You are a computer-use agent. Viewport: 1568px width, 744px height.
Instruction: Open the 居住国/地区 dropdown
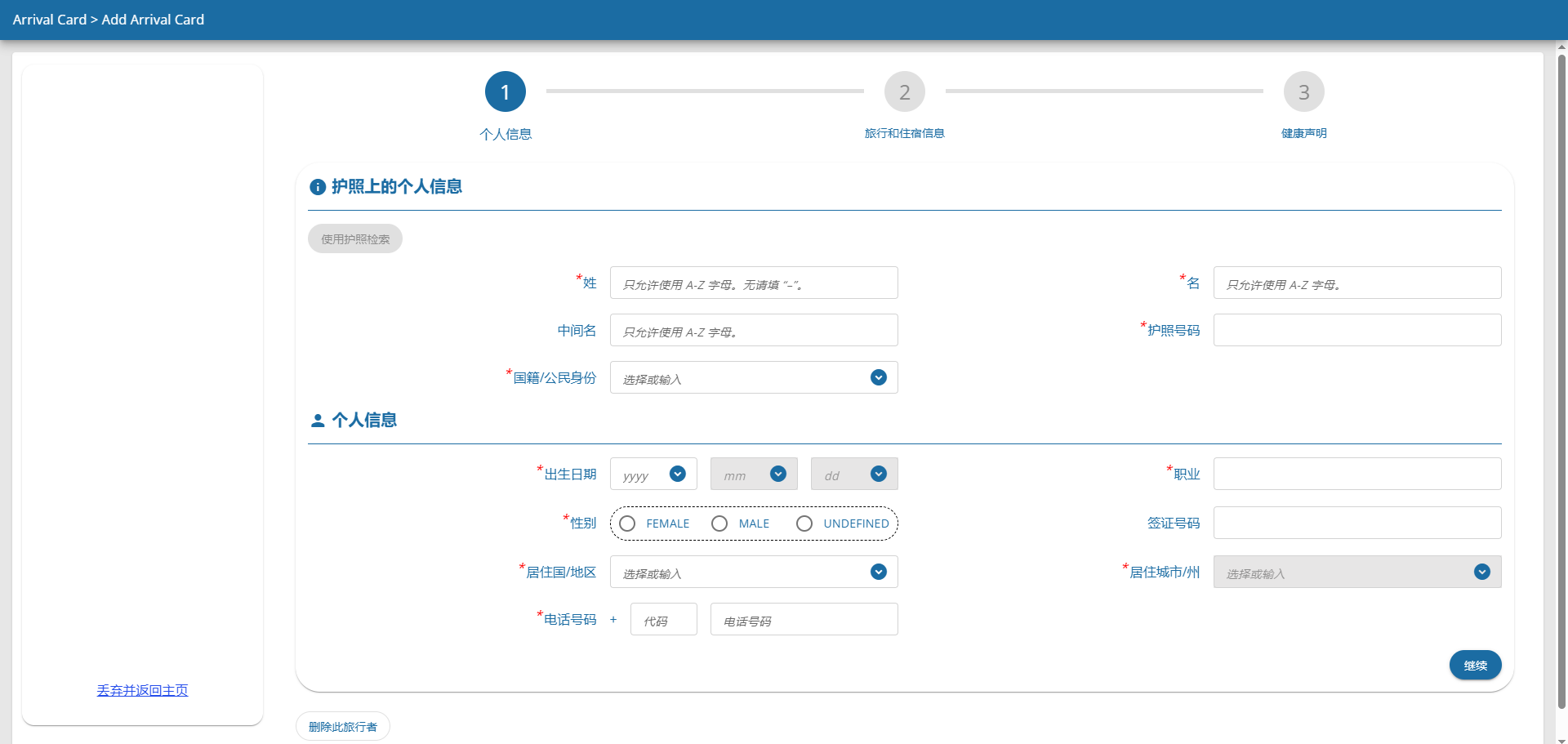coord(879,572)
